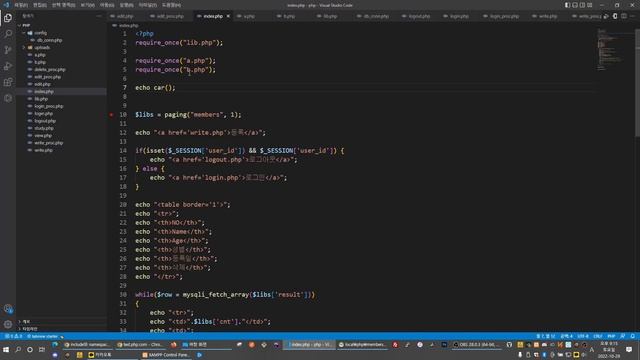Image resolution: width=640 pixels, height=360 pixels.
Task: Open the Explorer view in activity bar
Action: (8, 18)
